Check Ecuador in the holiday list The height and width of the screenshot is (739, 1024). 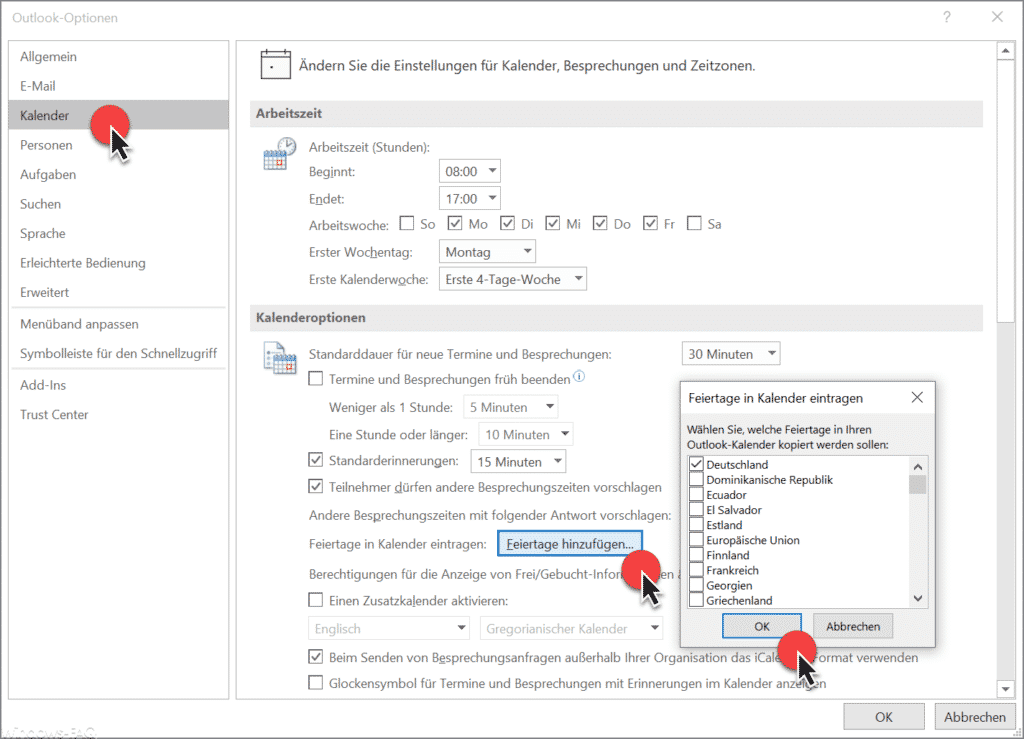[696, 494]
